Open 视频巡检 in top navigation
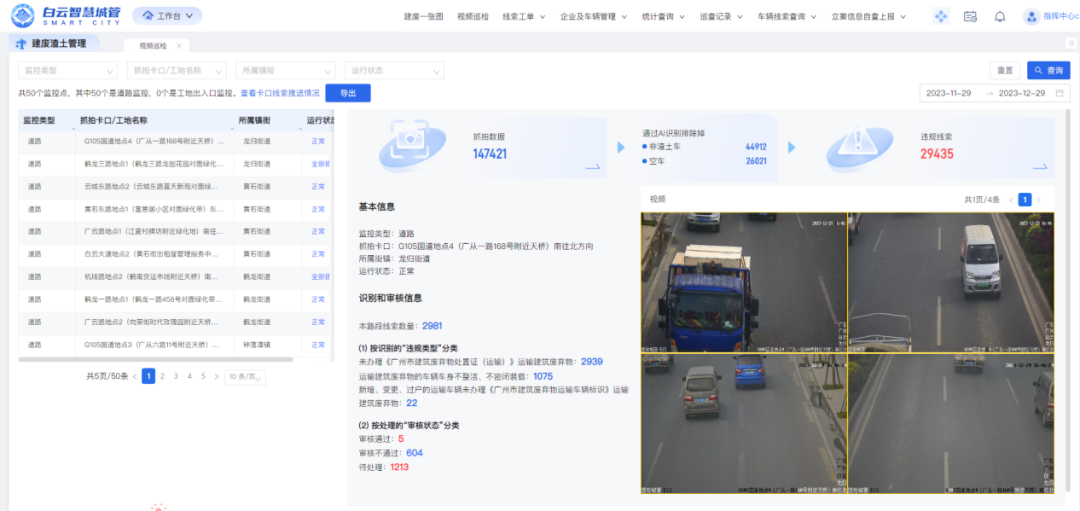 [x=473, y=16]
